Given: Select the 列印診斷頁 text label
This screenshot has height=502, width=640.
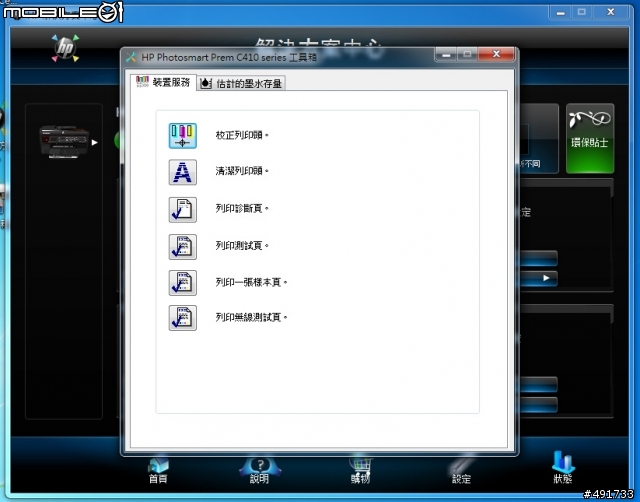Looking at the screenshot, I should [x=242, y=208].
